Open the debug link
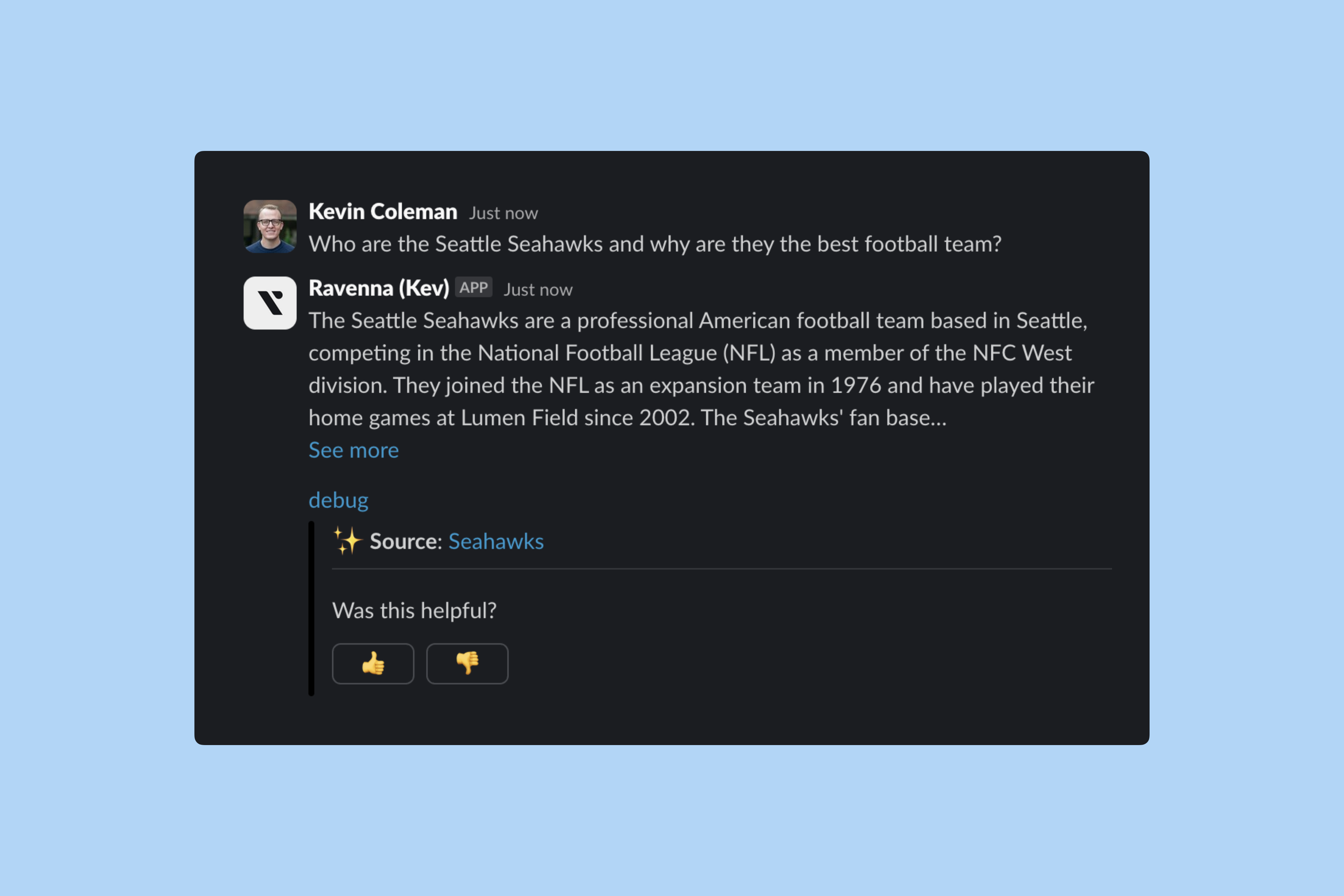Viewport: 1344px width, 896px height. click(x=338, y=500)
